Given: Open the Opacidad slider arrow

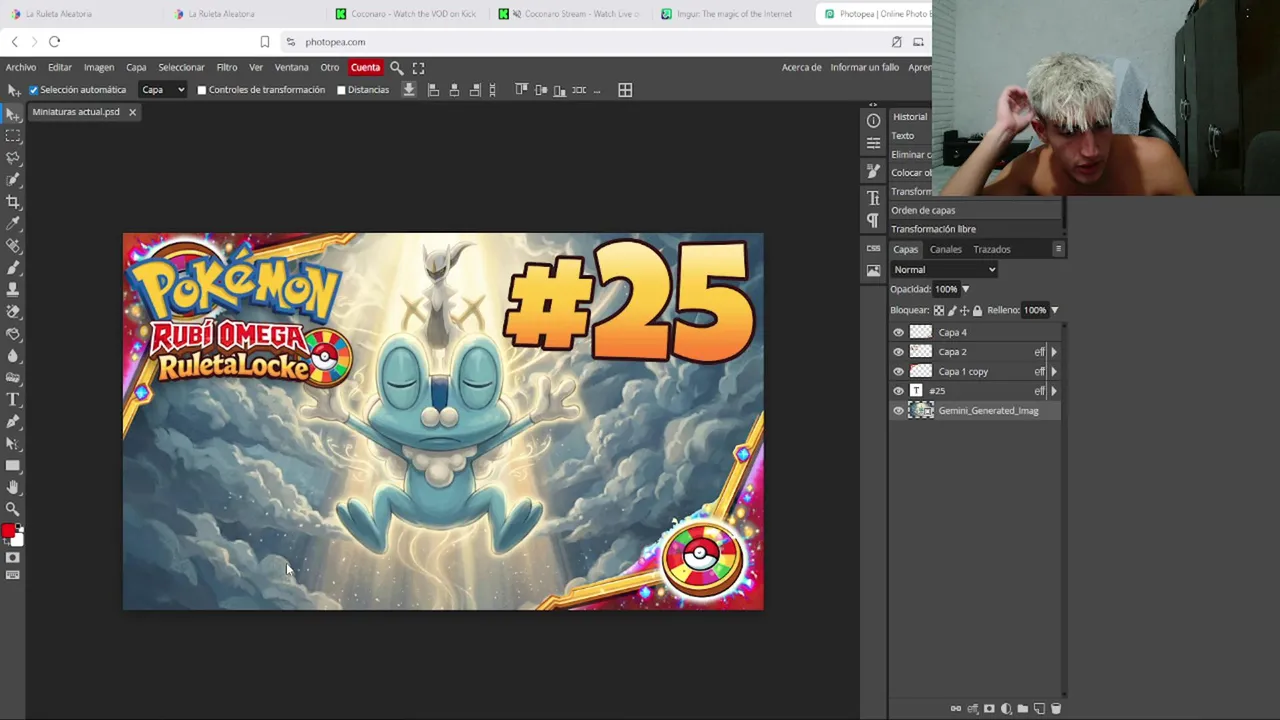Looking at the screenshot, I should [x=965, y=289].
